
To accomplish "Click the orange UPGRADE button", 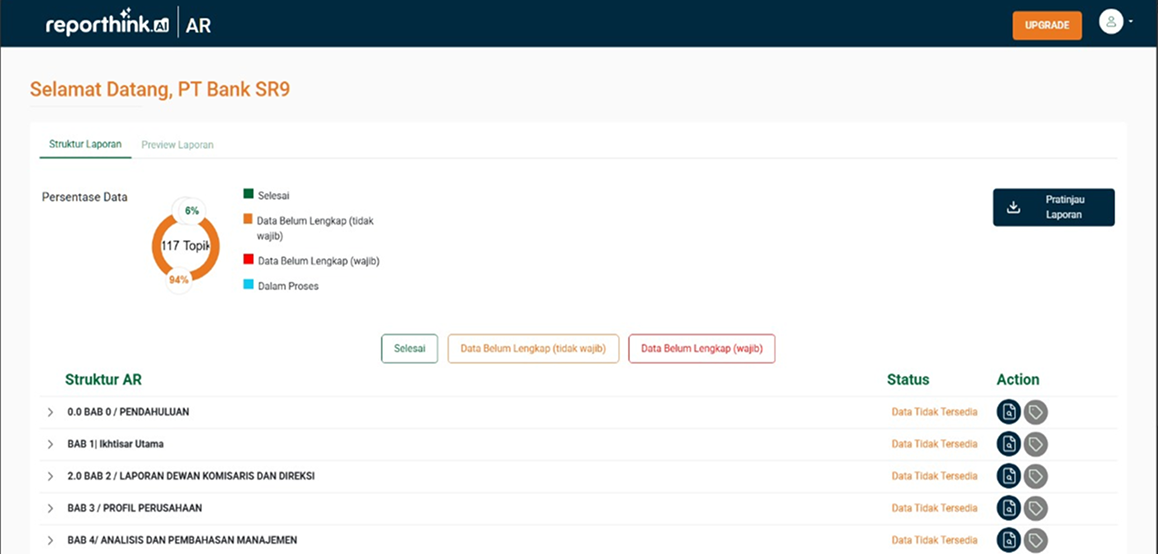I will 1046,25.
